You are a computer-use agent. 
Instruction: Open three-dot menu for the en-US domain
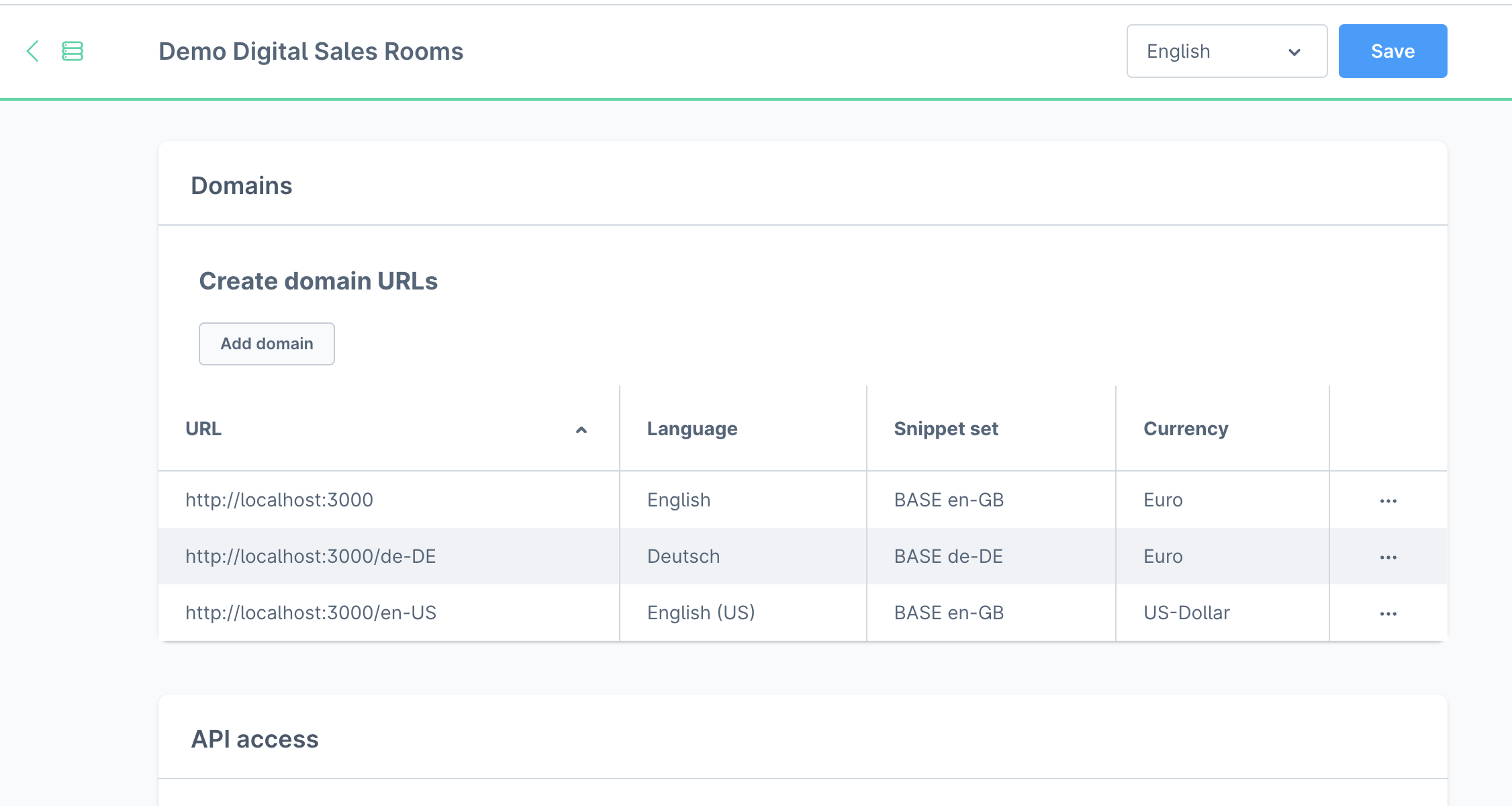point(1388,614)
